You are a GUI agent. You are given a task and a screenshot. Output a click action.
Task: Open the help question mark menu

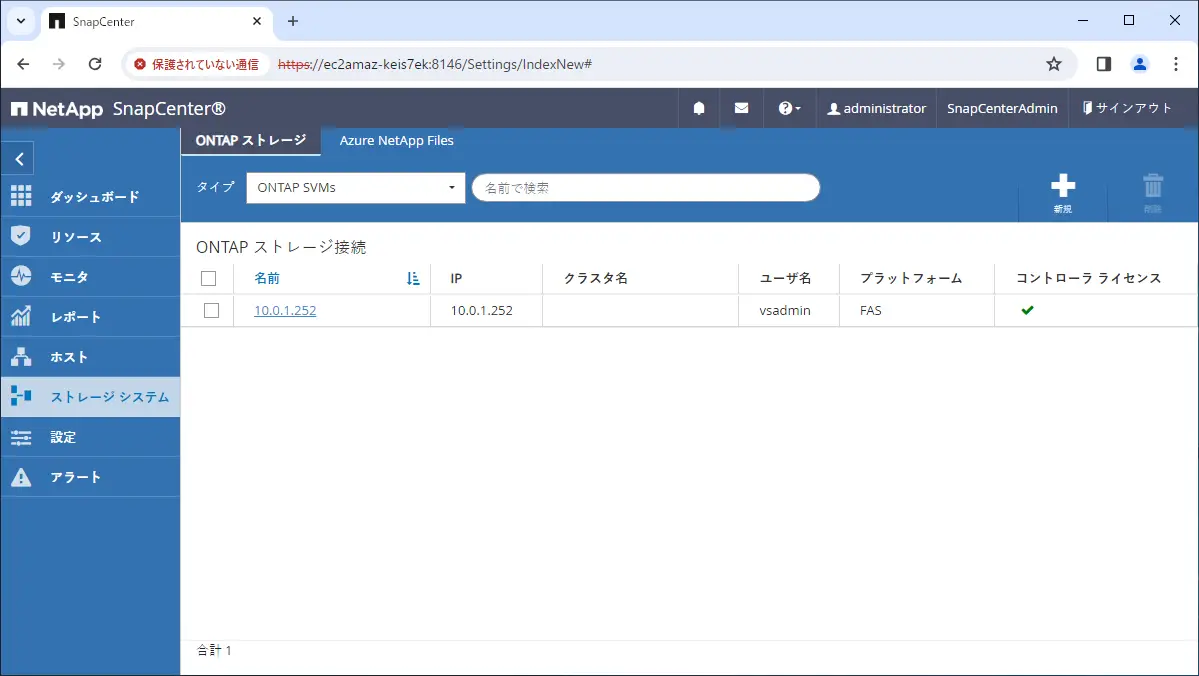[789, 109]
